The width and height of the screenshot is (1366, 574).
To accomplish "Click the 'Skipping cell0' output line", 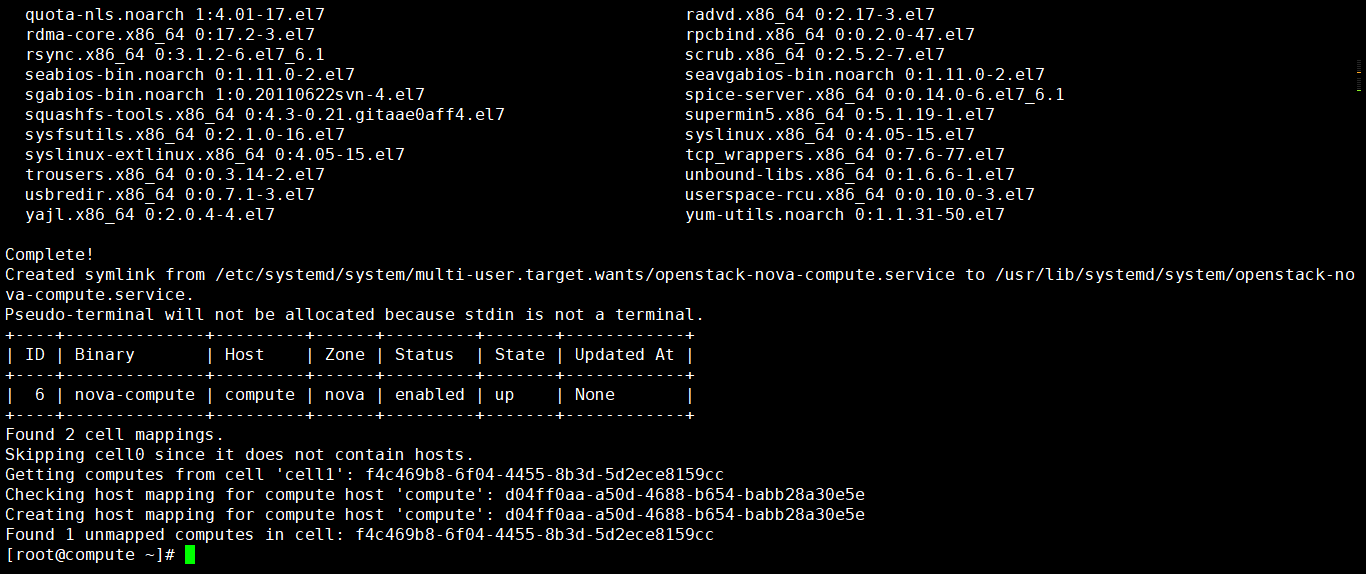I will [240, 455].
